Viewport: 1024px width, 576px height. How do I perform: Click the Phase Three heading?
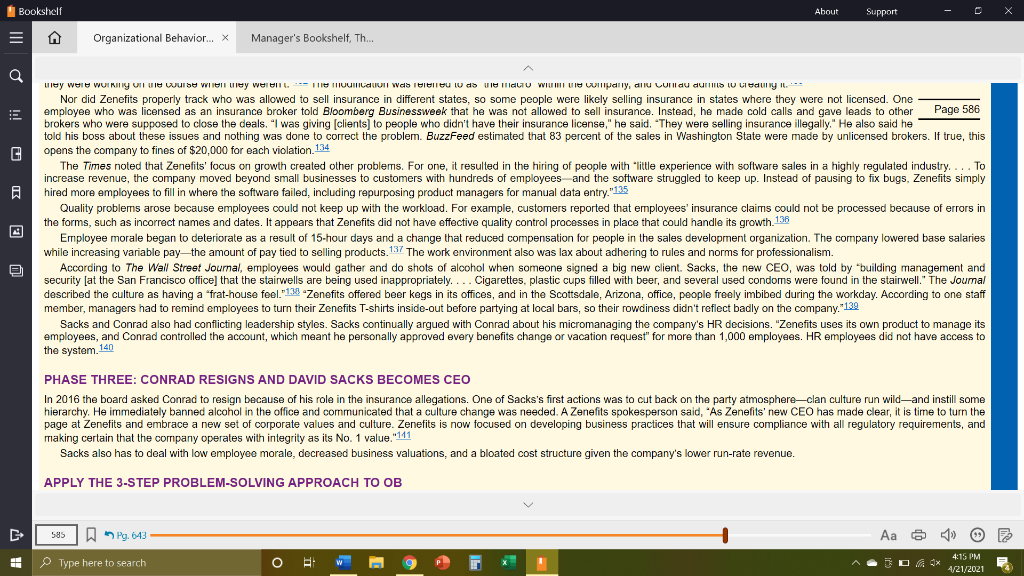257,380
